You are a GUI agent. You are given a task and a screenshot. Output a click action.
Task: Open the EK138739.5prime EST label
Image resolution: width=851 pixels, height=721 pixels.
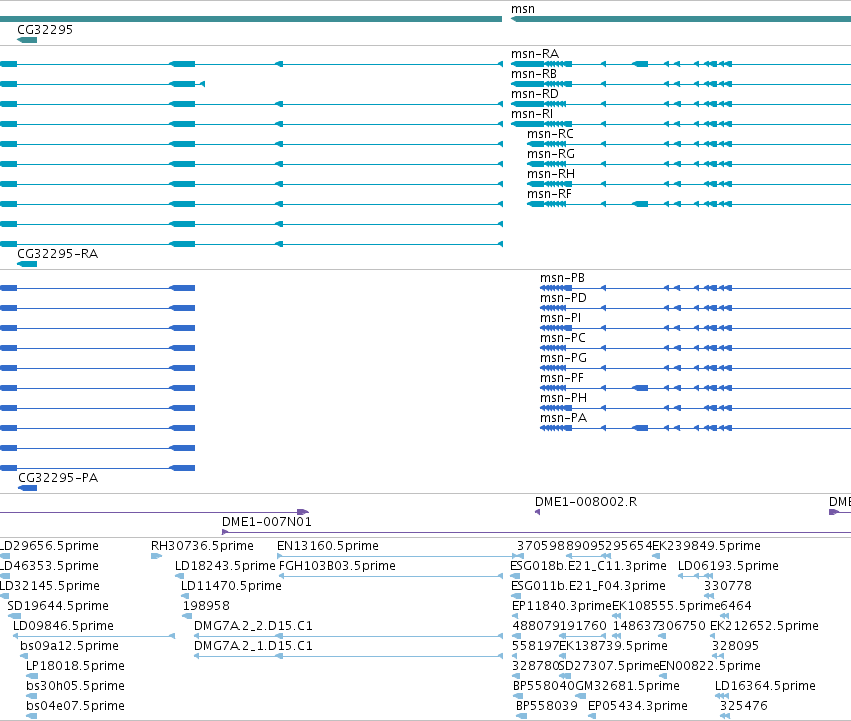(x=613, y=646)
